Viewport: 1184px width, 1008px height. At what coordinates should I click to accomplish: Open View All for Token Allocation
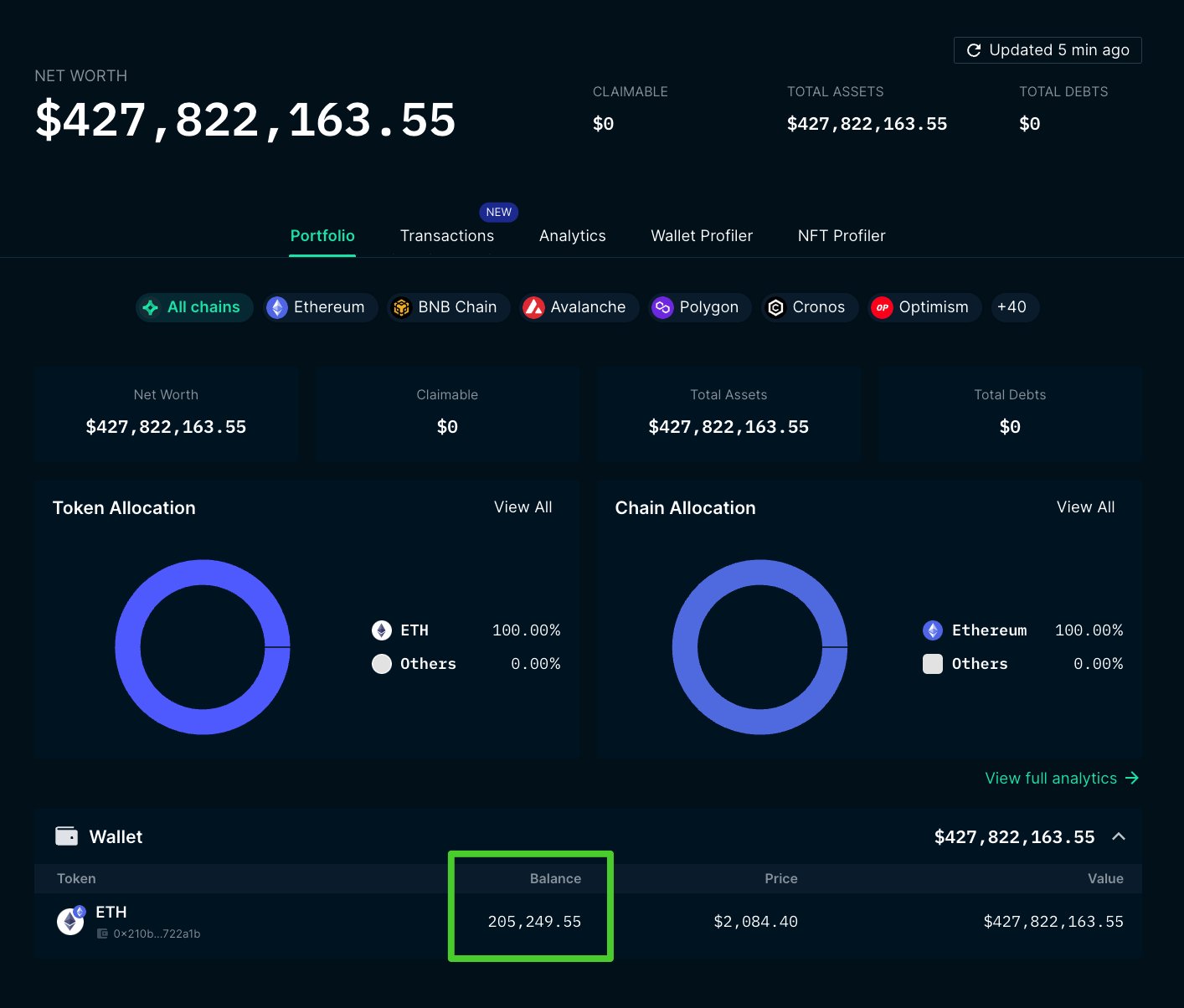tap(523, 507)
